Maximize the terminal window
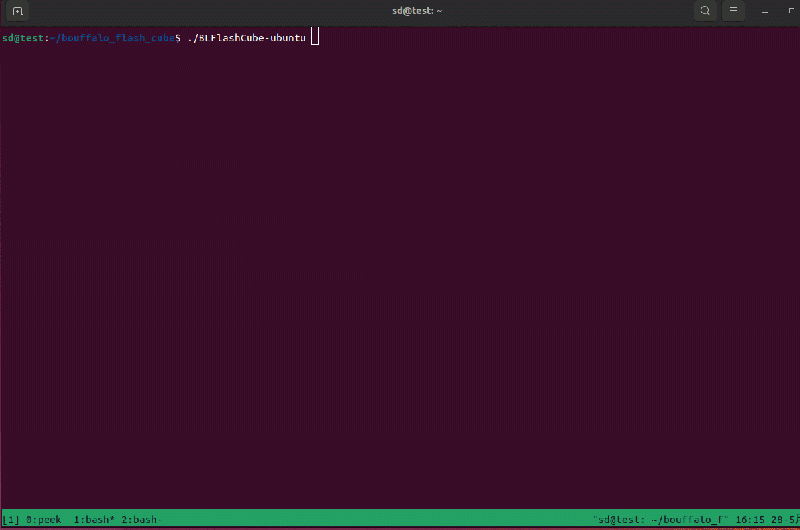800x530 pixels. (x=791, y=11)
